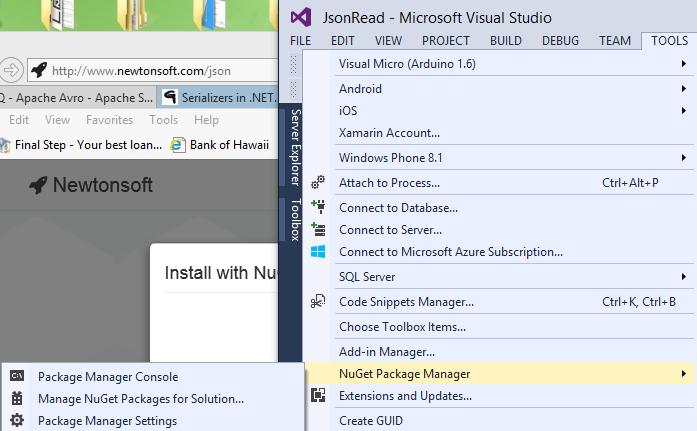This screenshot has width=697, height=431.
Task: Click the Extensions and Updates icon
Action: tap(318, 395)
